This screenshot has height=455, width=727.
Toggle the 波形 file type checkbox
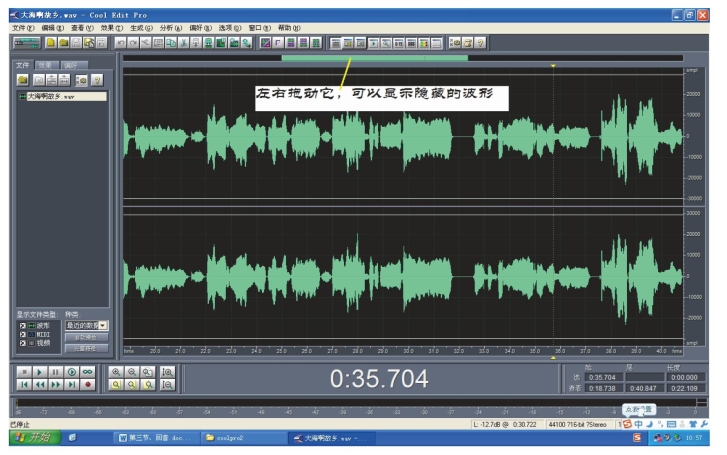24,325
